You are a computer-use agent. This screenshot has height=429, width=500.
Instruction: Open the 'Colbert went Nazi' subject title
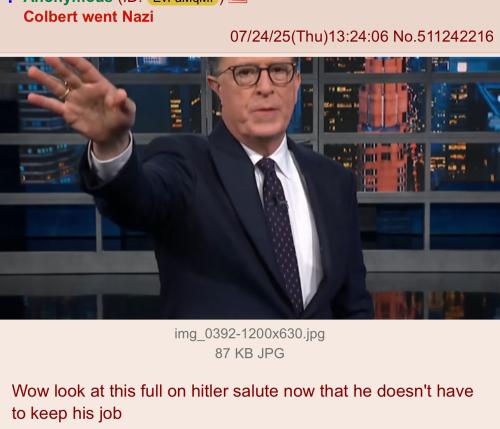(x=89, y=17)
